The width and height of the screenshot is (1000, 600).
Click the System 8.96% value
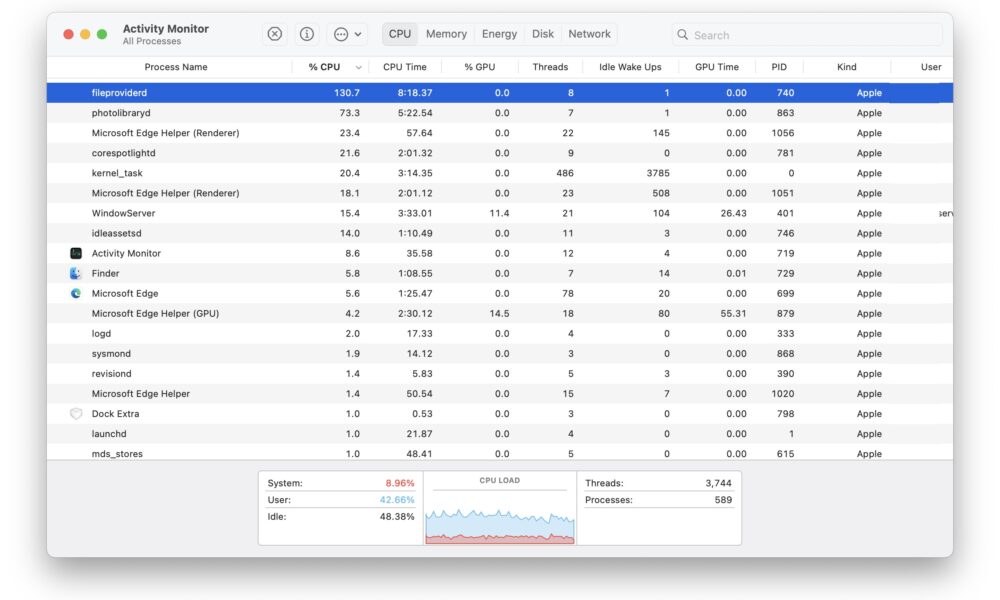coord(399,483)
